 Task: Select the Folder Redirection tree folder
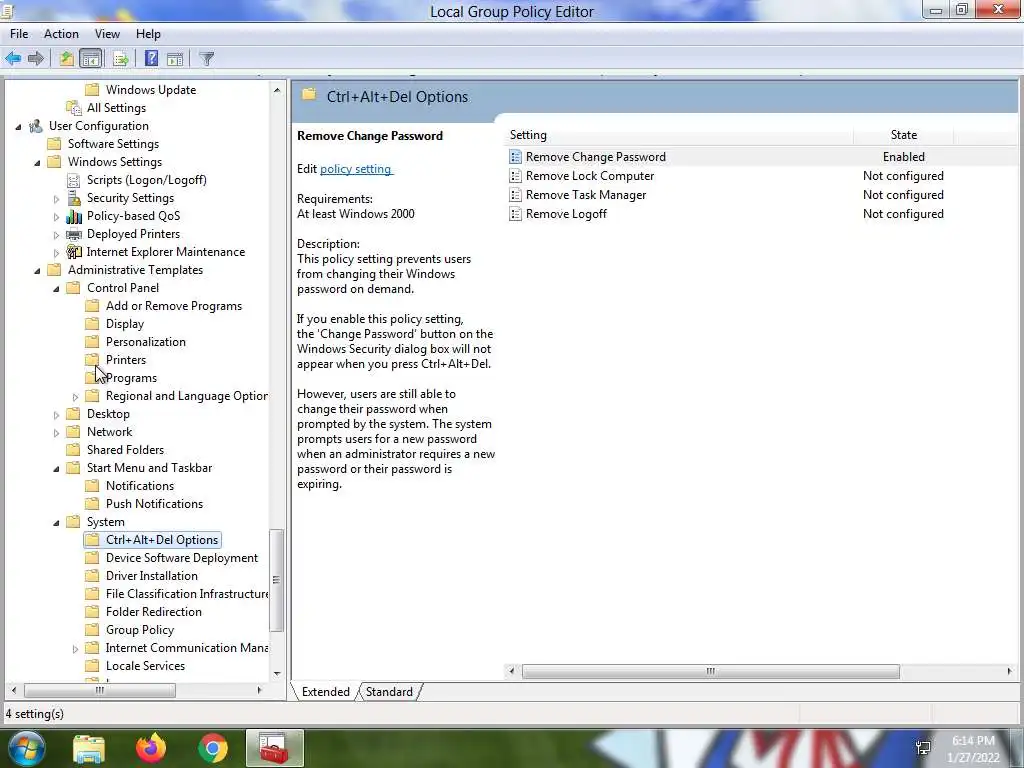[153, 612]
